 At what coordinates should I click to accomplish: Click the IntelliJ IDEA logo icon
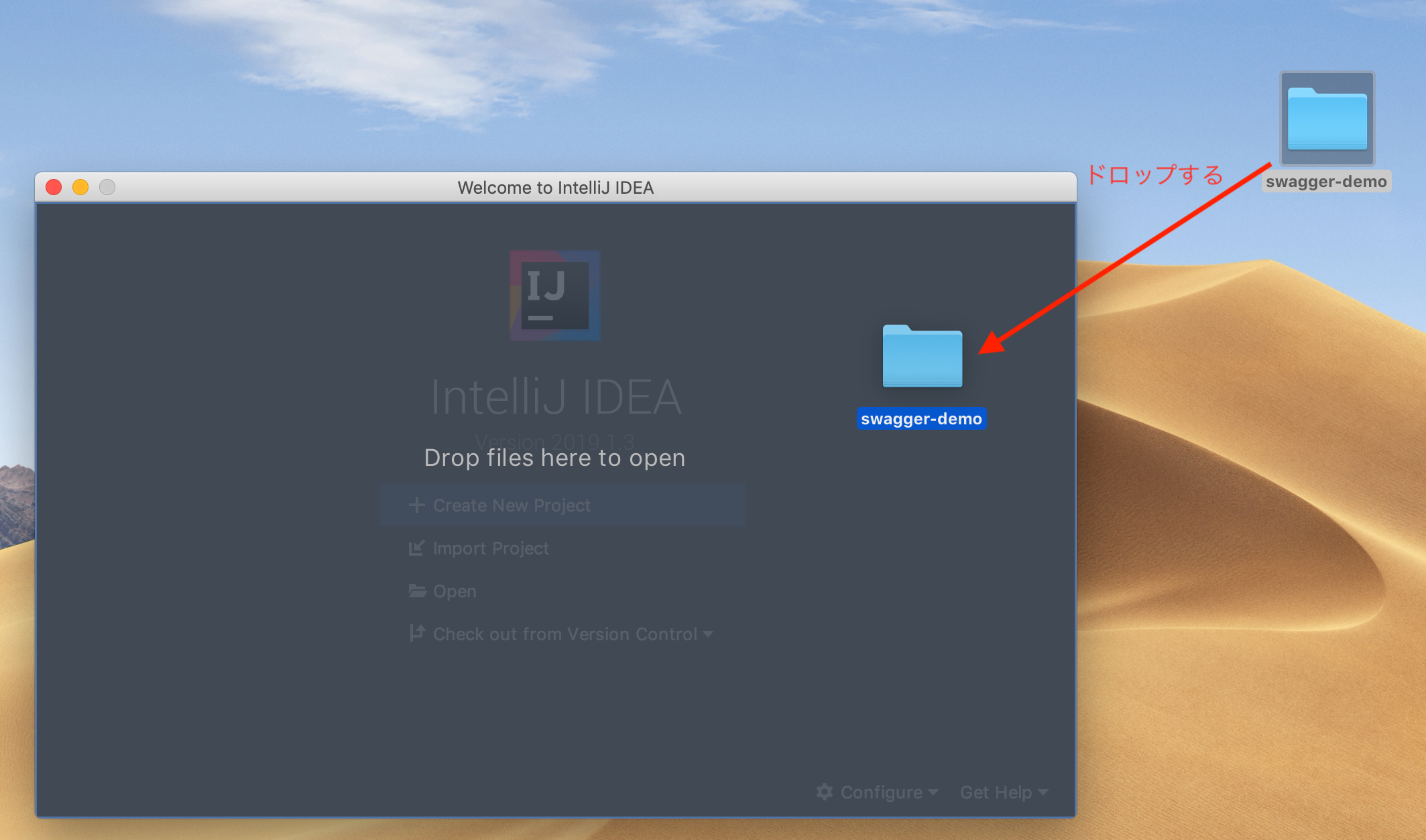[554, 295]
